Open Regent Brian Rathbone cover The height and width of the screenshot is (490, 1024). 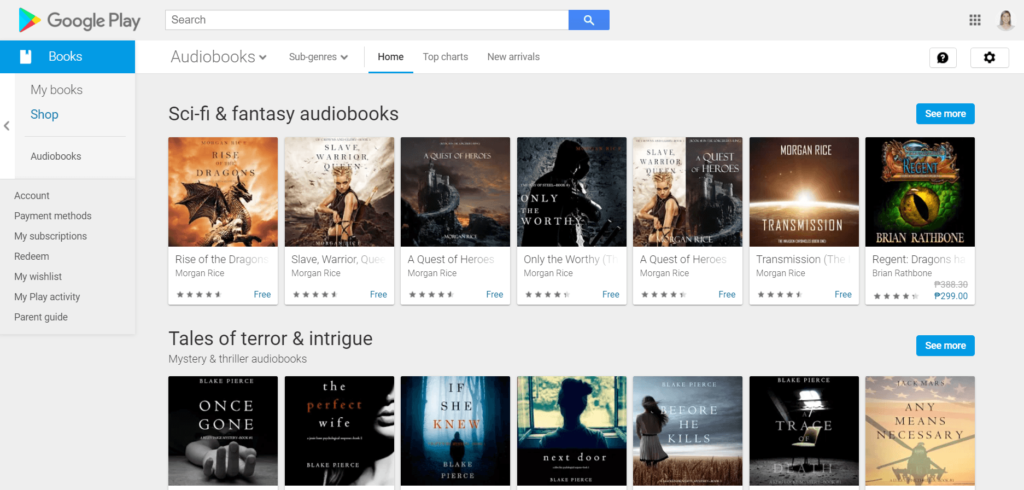point(920,191)
